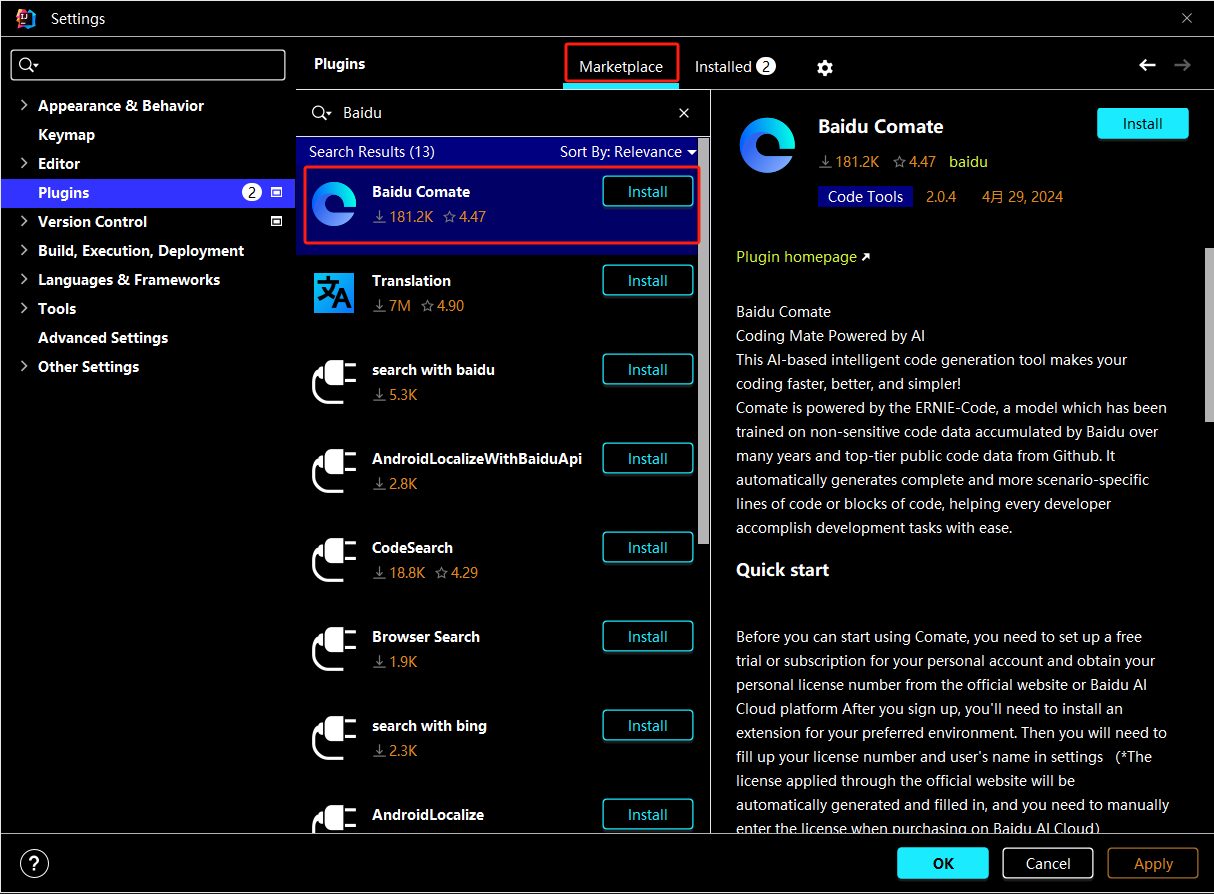The height and width of the screenshot is (894, 1214).
Task: Click the CodeSearch plugin icon
Action: coord(334,560)
